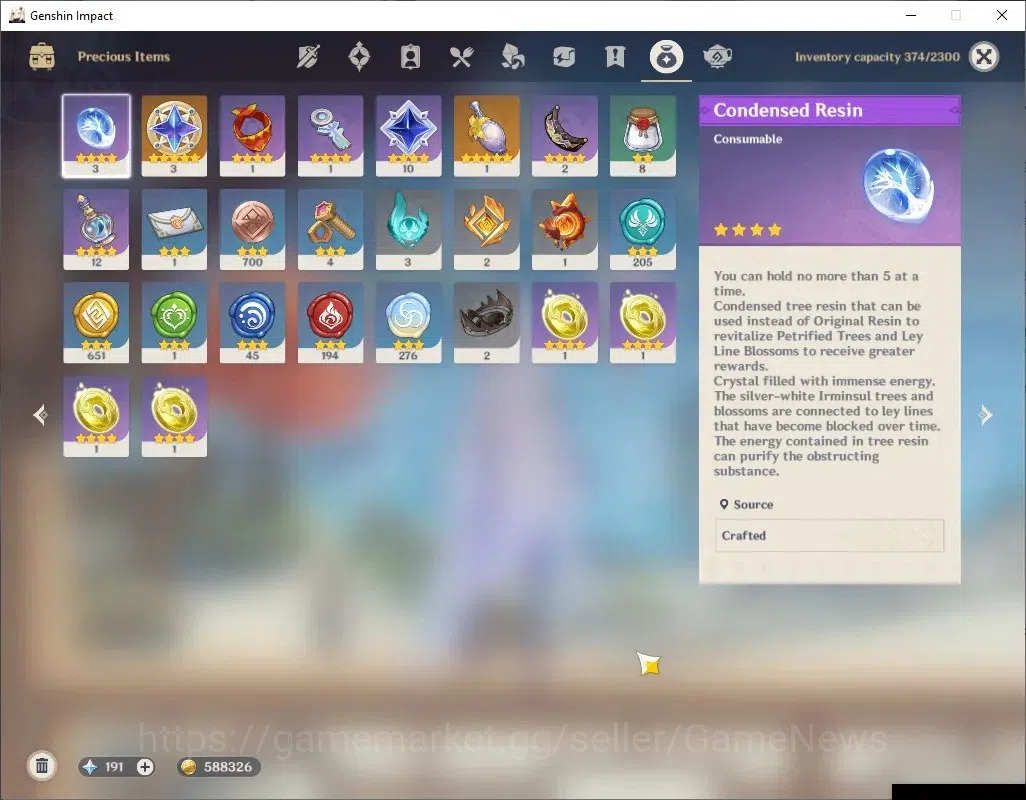Click the backpack icon beside Precious Items
This screenshot has height=800, width=1026.
(42, 57)
